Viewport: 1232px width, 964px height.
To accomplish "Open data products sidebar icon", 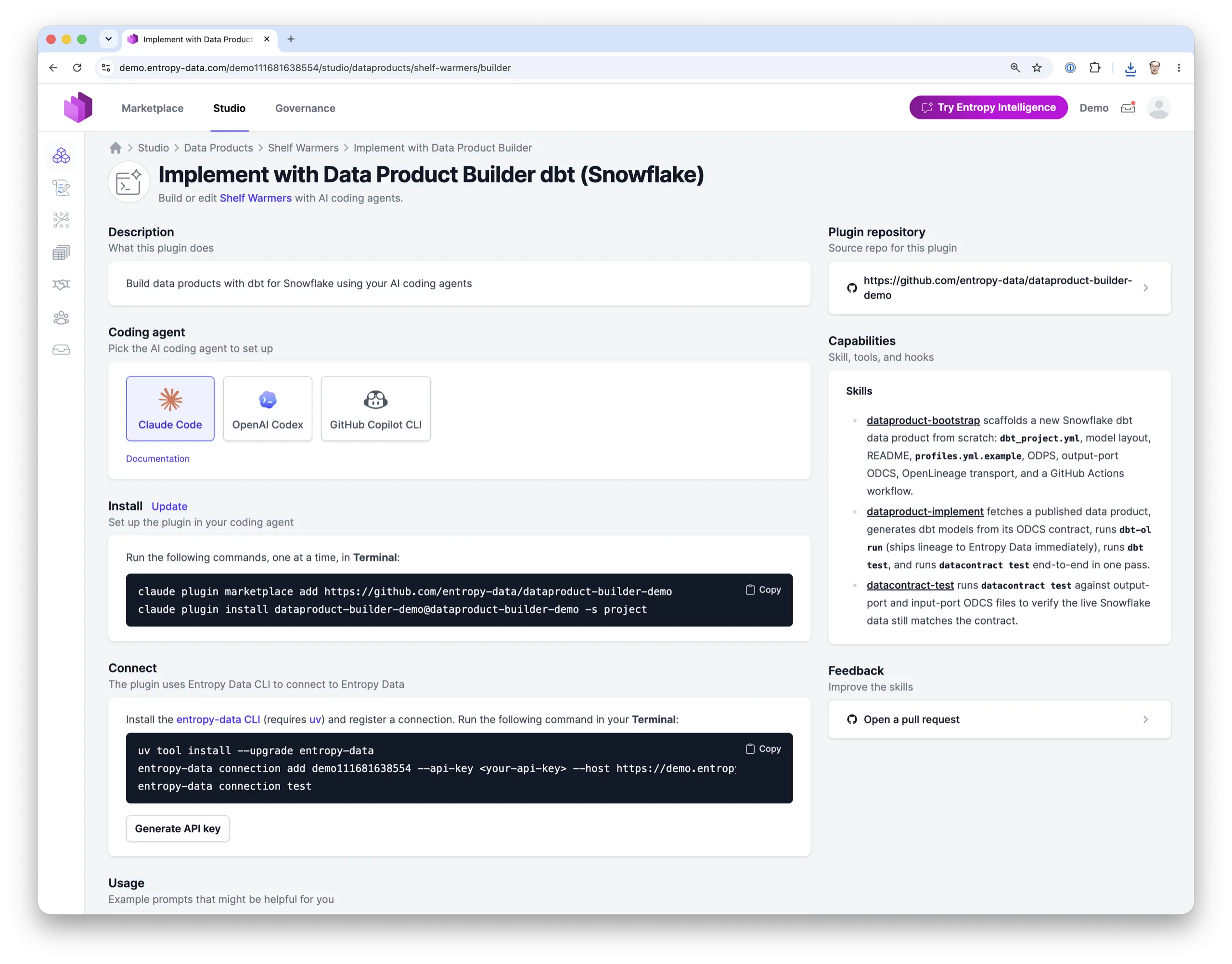I will click(x=61, y=156).
